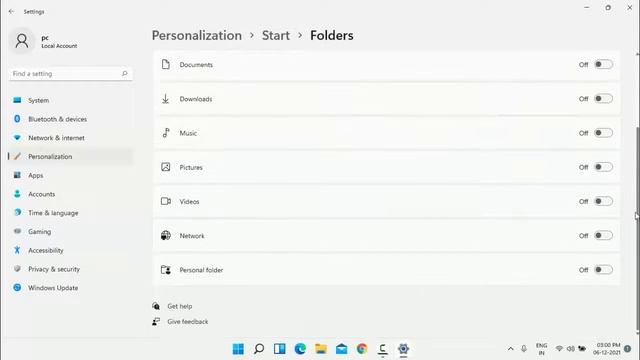Click the pc Local Account name

(x=59, y=42)
